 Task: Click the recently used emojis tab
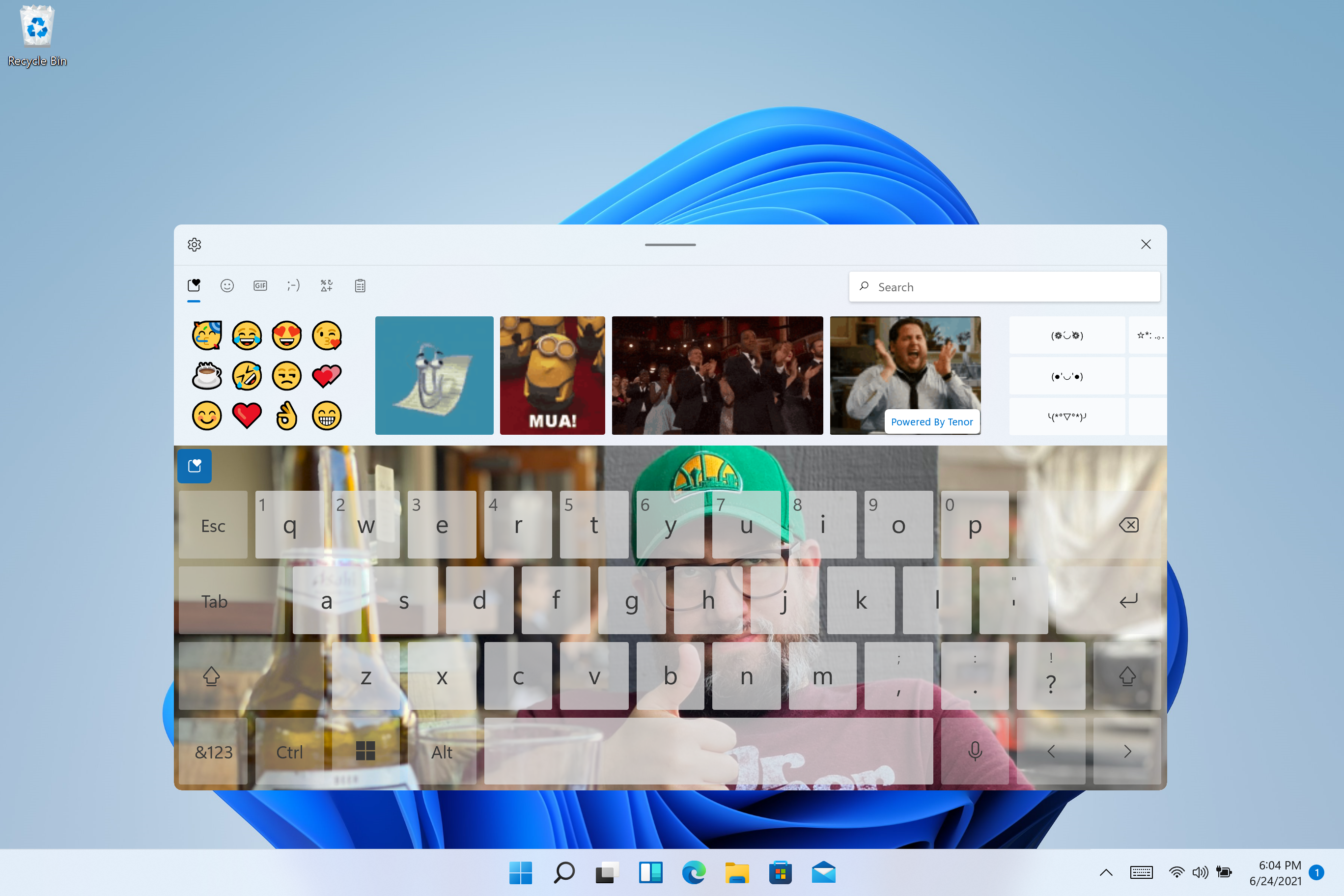point(193,285)
